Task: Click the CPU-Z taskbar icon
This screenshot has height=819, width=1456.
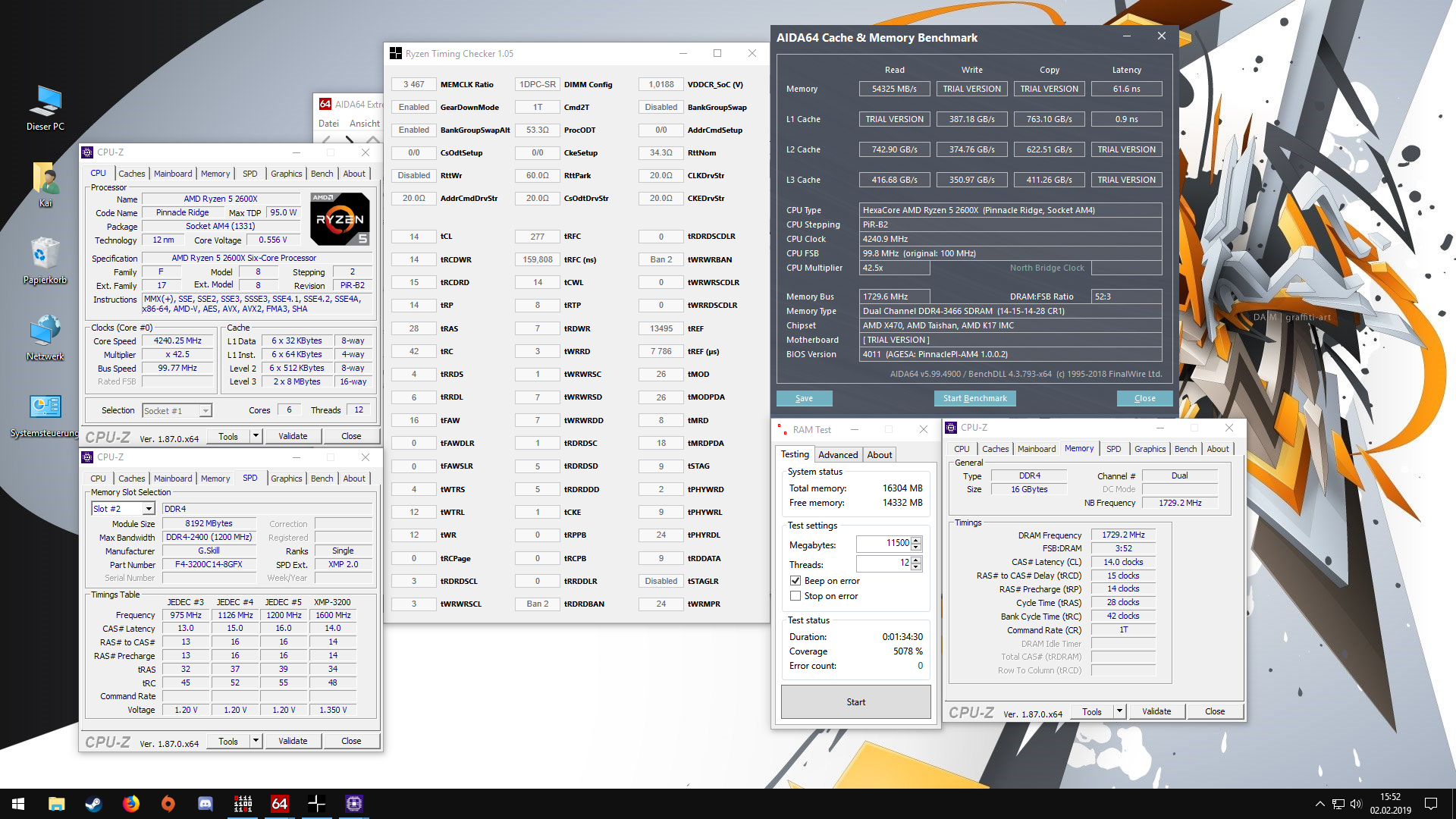Action: [x=354, y=804]
